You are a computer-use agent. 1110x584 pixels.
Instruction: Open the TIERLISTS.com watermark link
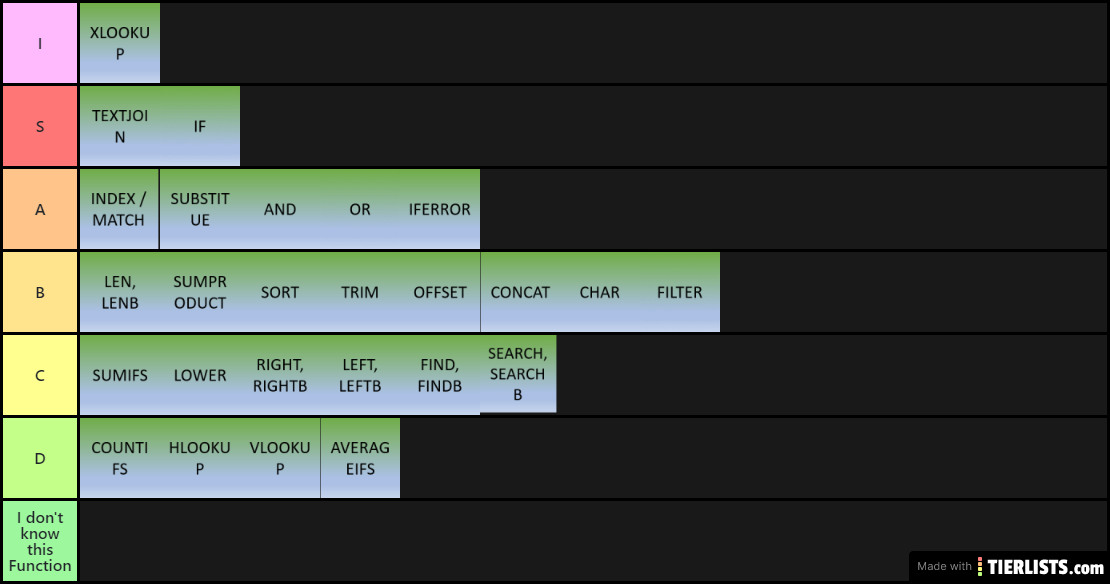tap(1009, 566)
